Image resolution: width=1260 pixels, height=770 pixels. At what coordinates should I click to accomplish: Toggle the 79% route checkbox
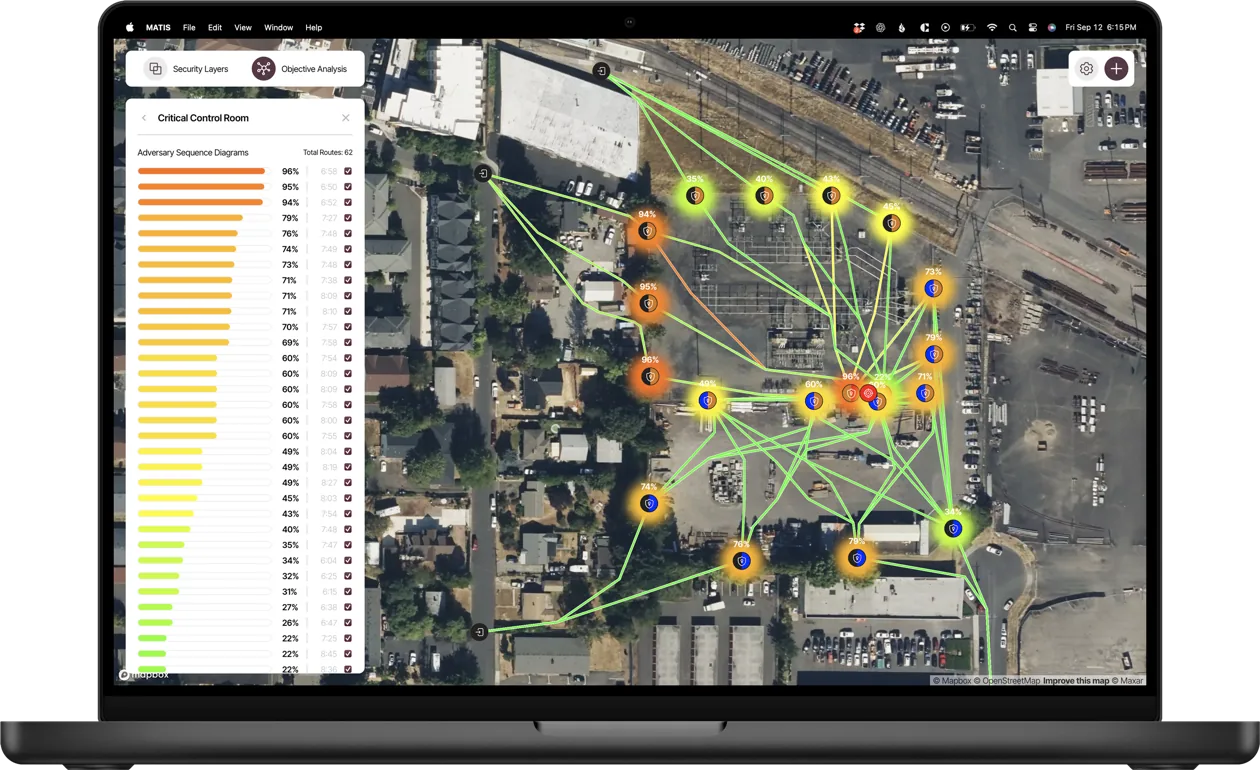point(348,218)
